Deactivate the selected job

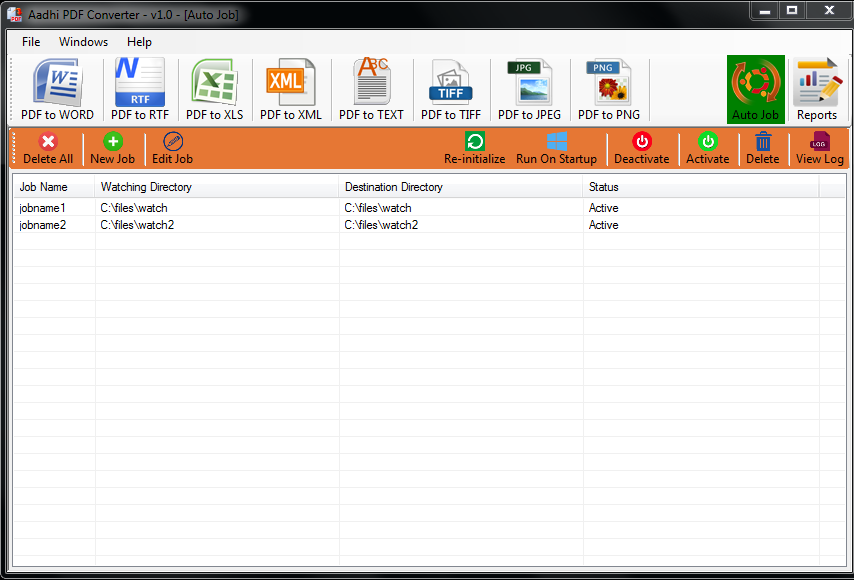(641, 148)
